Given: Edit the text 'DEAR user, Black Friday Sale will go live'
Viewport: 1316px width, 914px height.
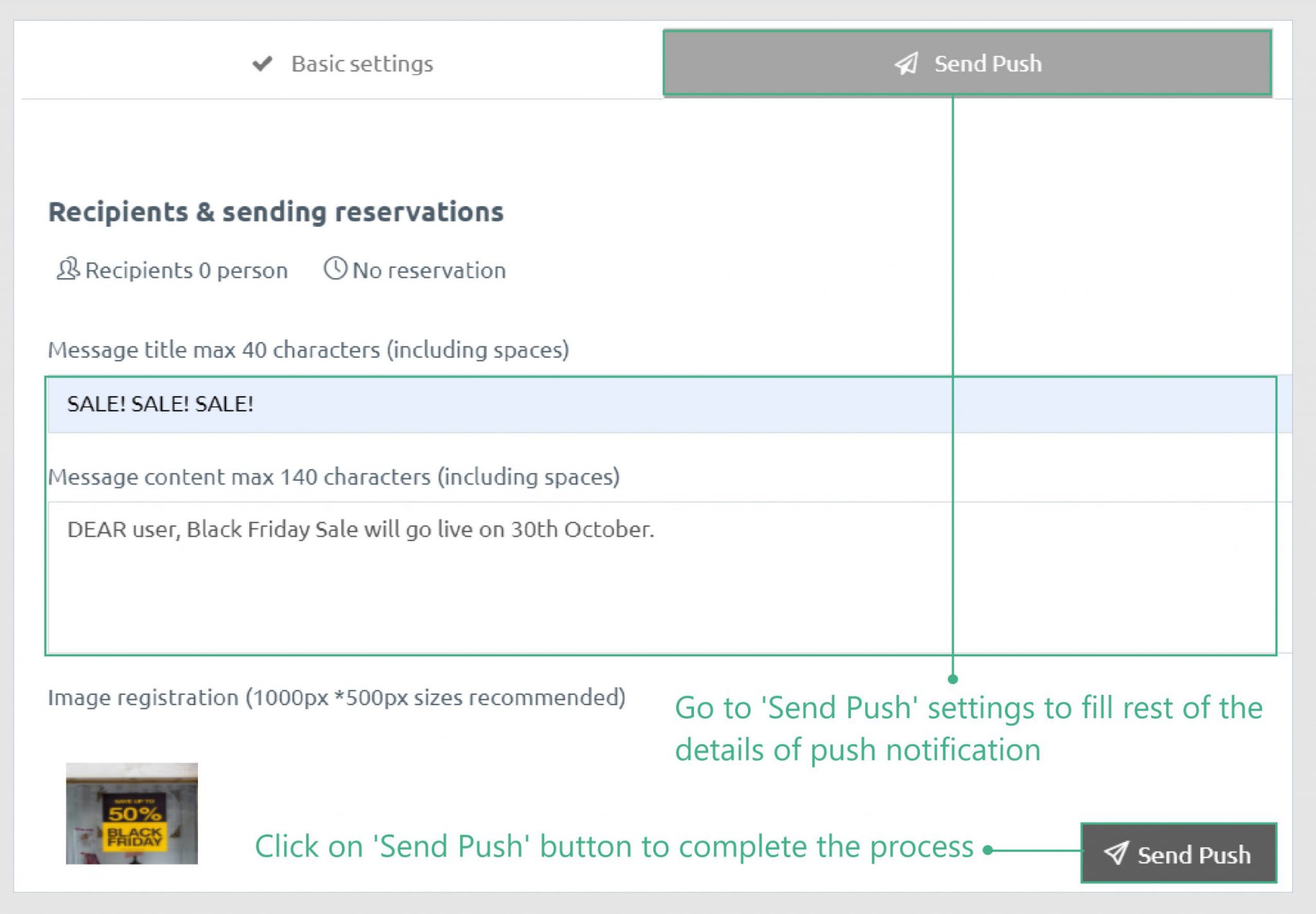Looking at the screenshot, I should point(360,529).
